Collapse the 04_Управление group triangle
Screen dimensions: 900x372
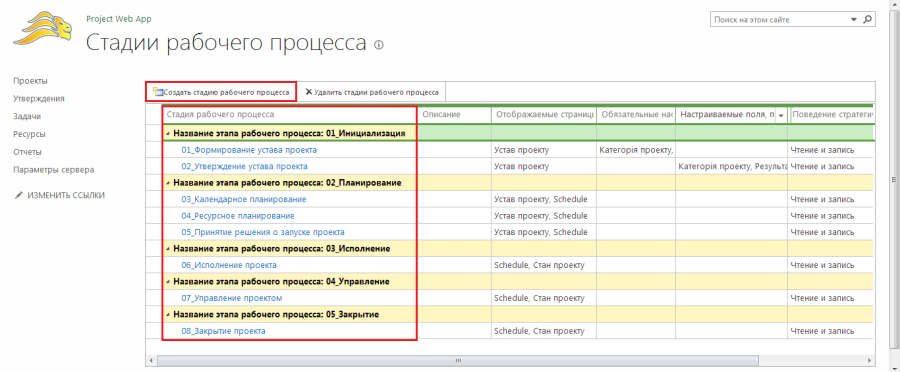pyautogui.click(x=167, y=282)
